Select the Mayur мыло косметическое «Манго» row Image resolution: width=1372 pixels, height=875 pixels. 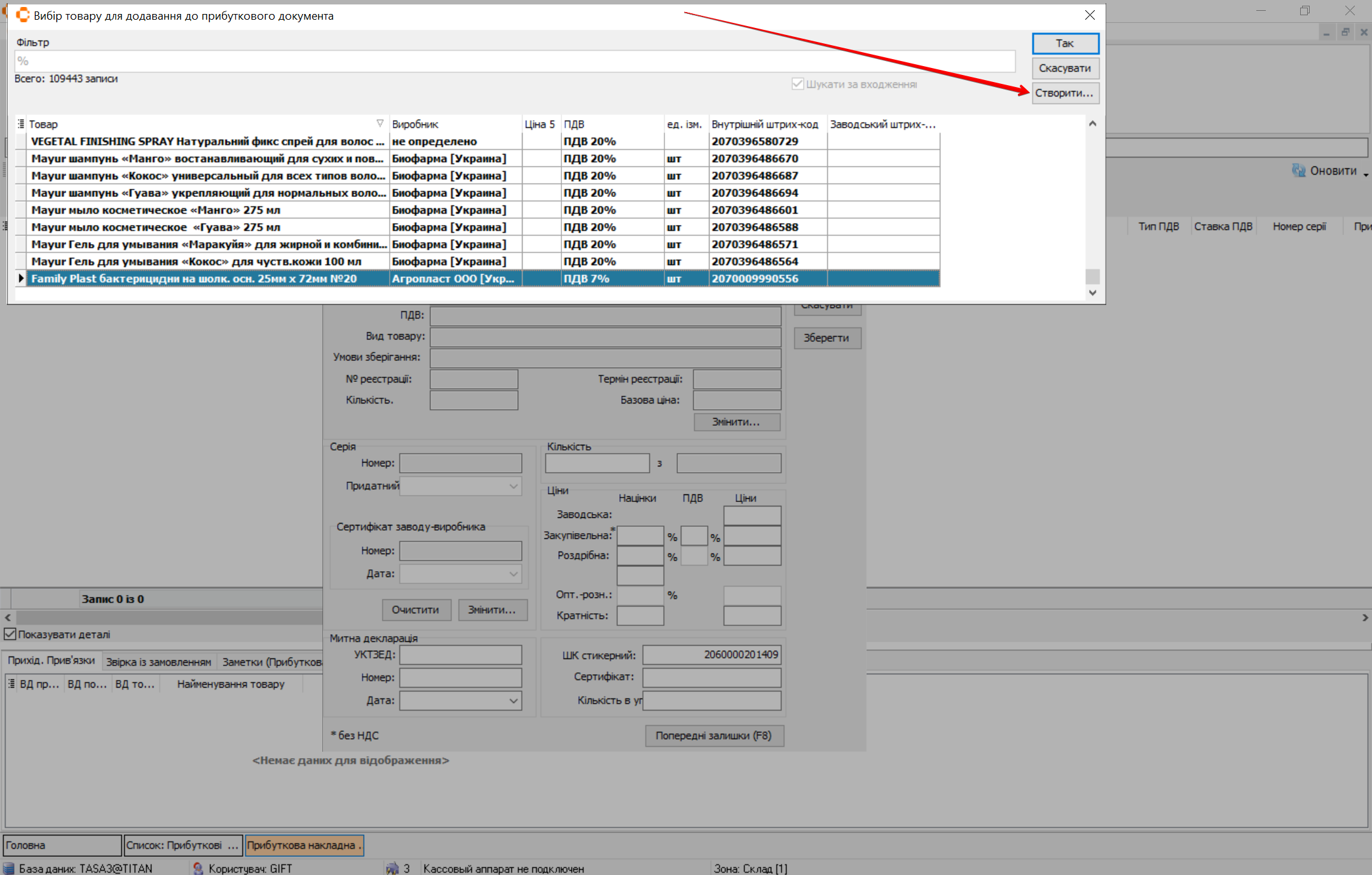207,210
